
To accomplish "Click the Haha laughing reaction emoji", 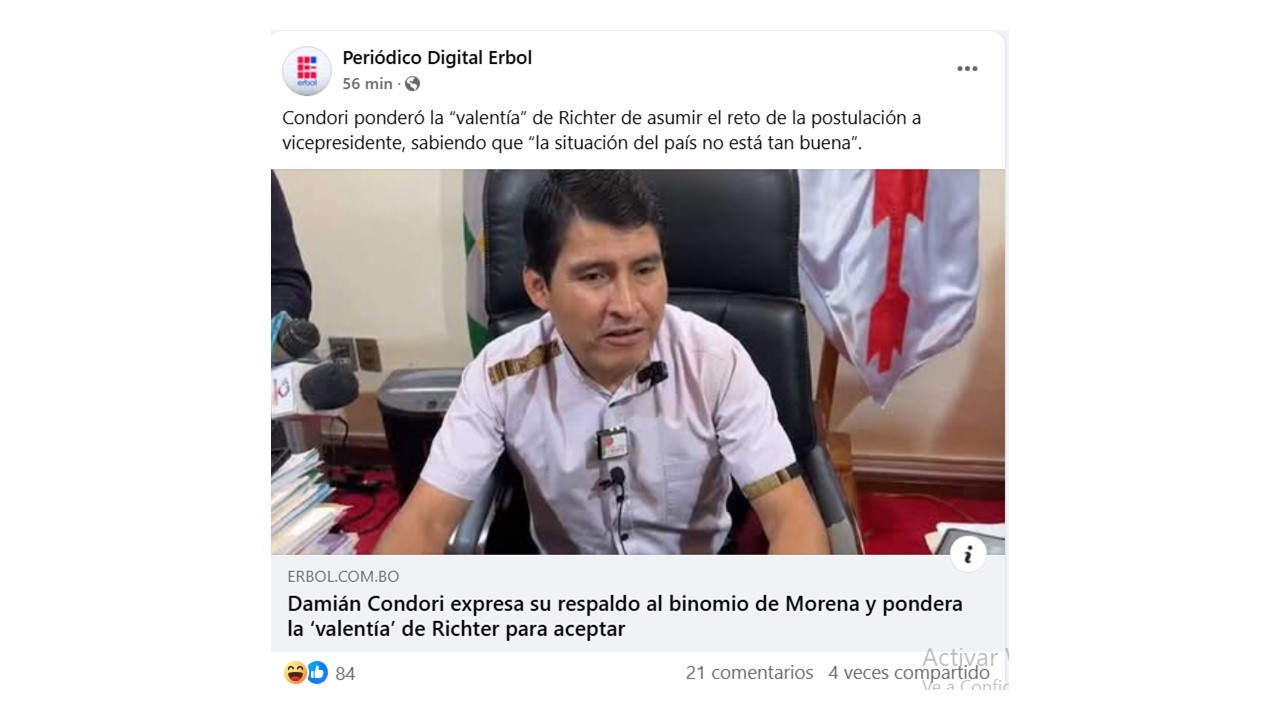I will [295, 673].
